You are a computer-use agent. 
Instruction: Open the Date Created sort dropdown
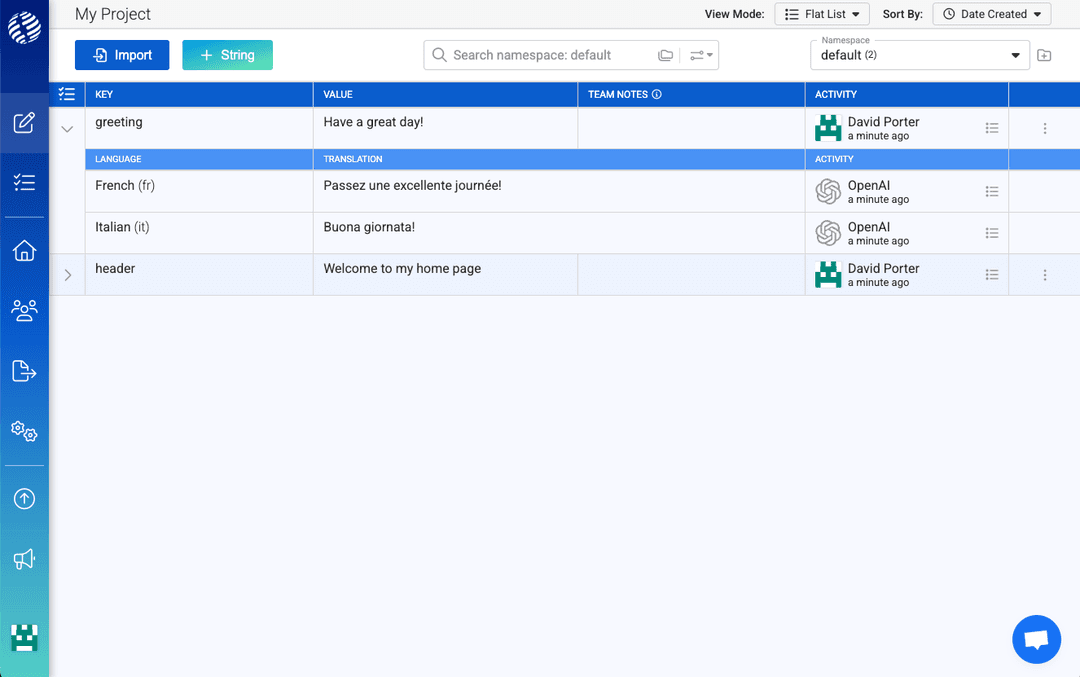click(990, 14)
